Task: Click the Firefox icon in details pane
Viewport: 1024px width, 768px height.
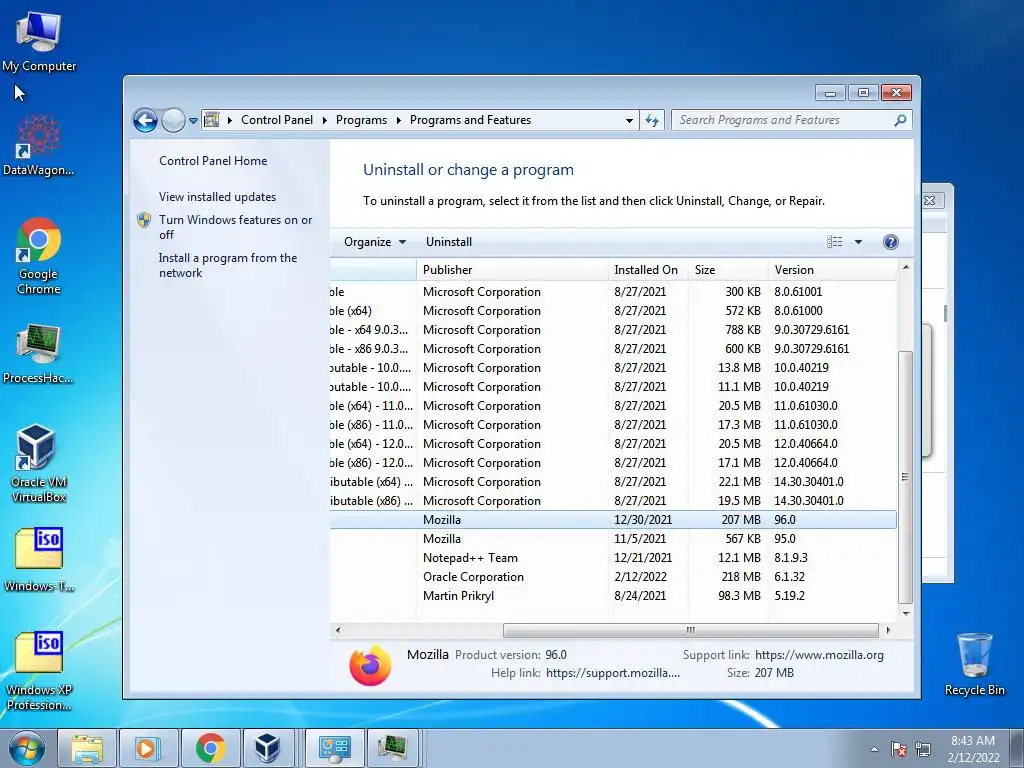Action: click(370, 665)
